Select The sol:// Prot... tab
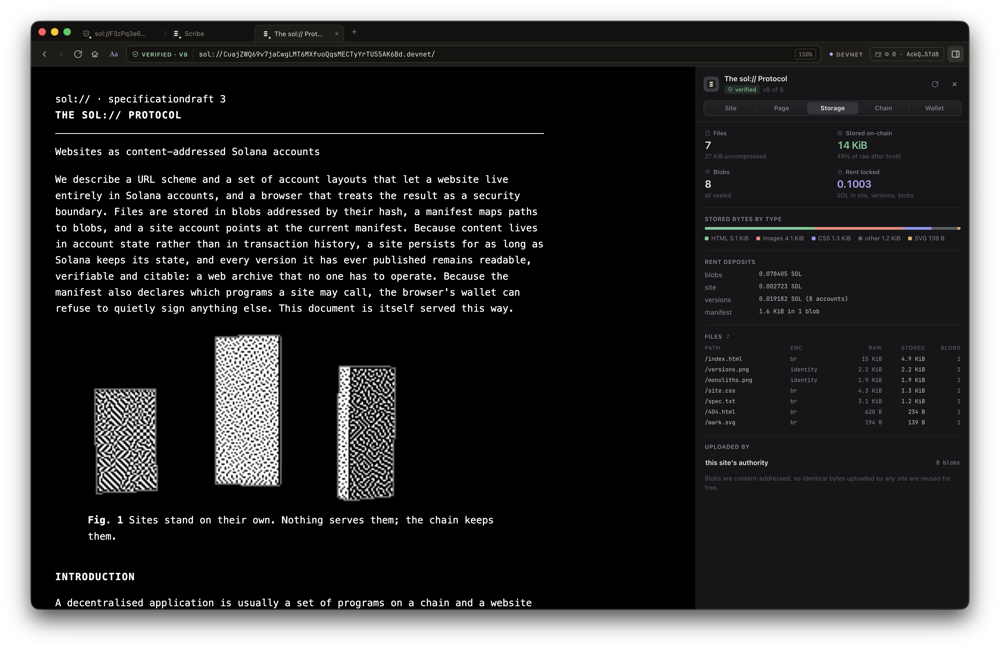This screenshot has width=1000, height=650. click(x=297, y=33)
